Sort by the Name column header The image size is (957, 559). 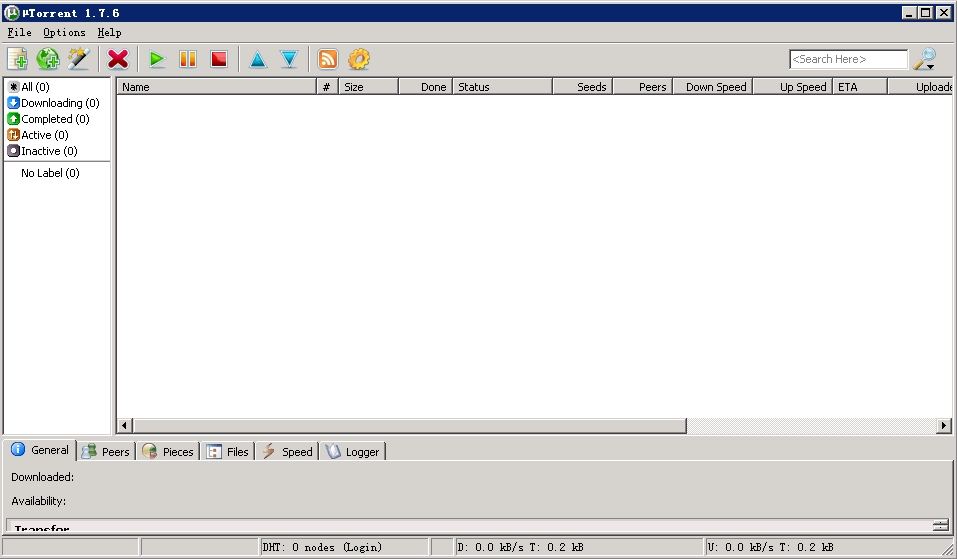point(217,87)
